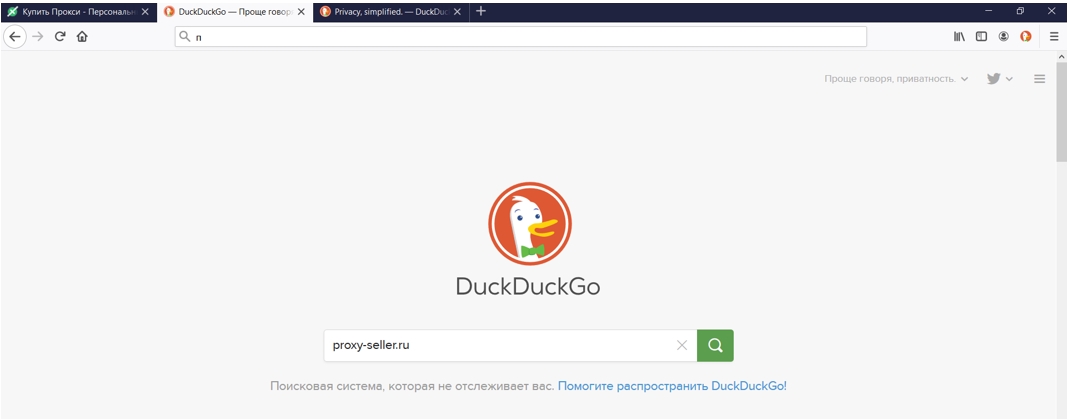Viewport: 1068px width, 419px height.
Task: Focus the browser address bar field
Action: tap(520, 37)
